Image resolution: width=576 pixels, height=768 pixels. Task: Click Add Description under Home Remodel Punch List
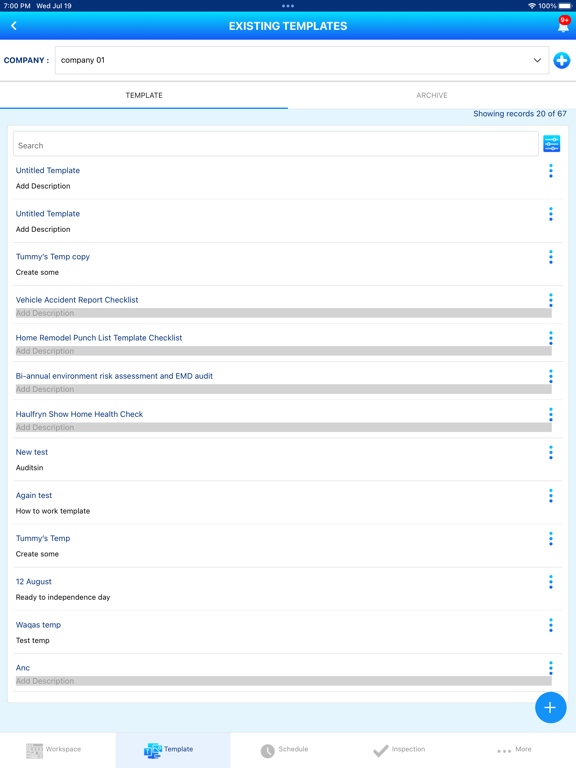pyautogui.click(x=284, y=351)
